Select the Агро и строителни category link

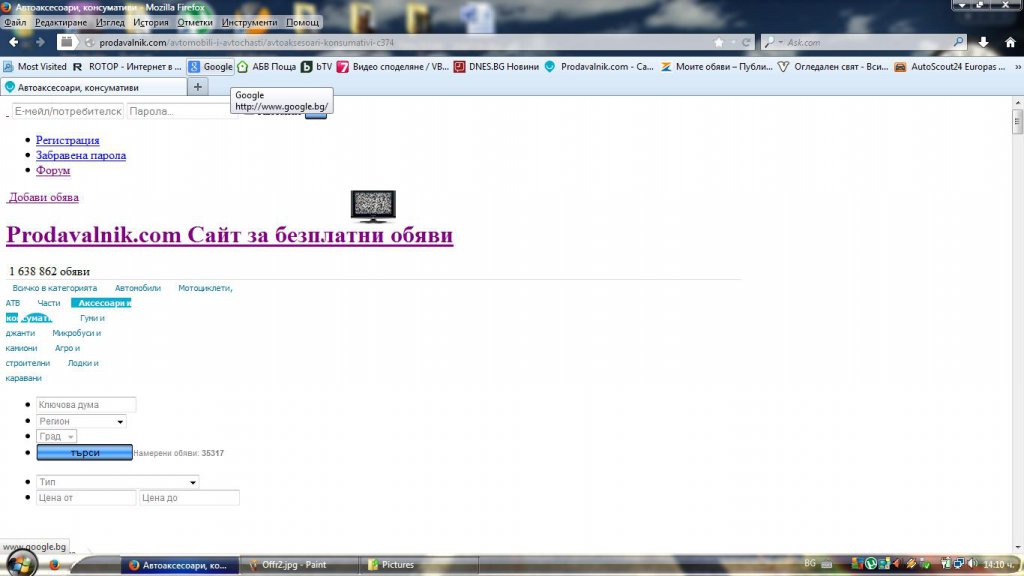click(67, 348)
